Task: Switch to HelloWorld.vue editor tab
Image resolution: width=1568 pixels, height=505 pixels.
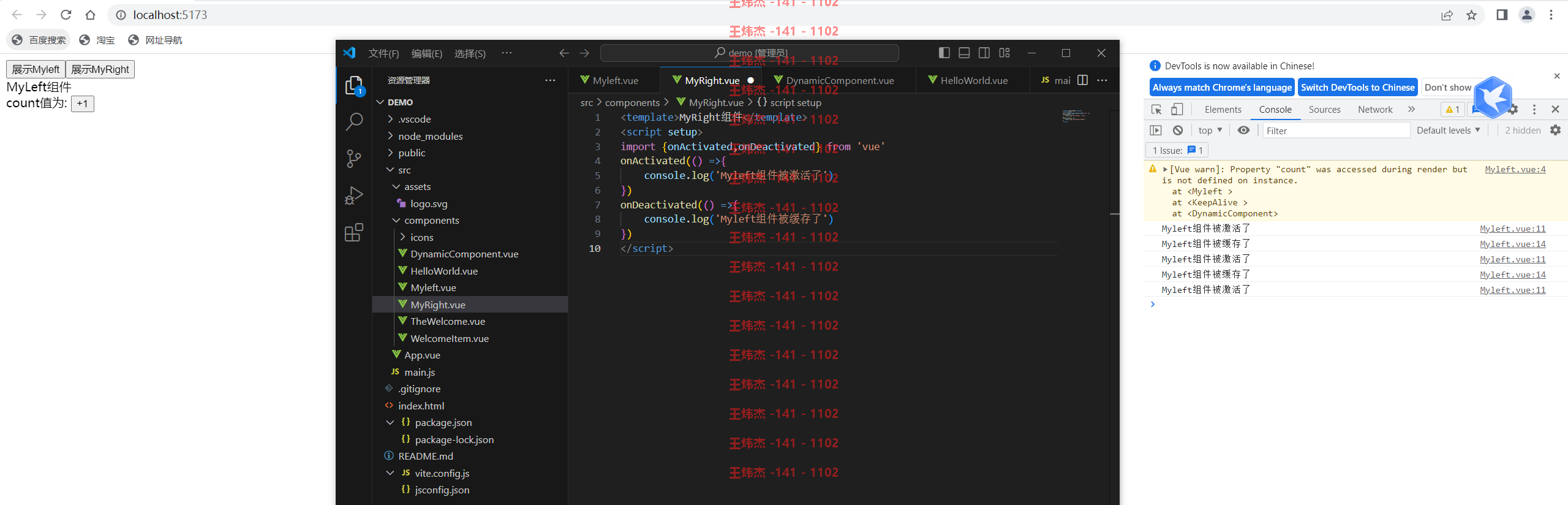Action: (x=973, y=80)
